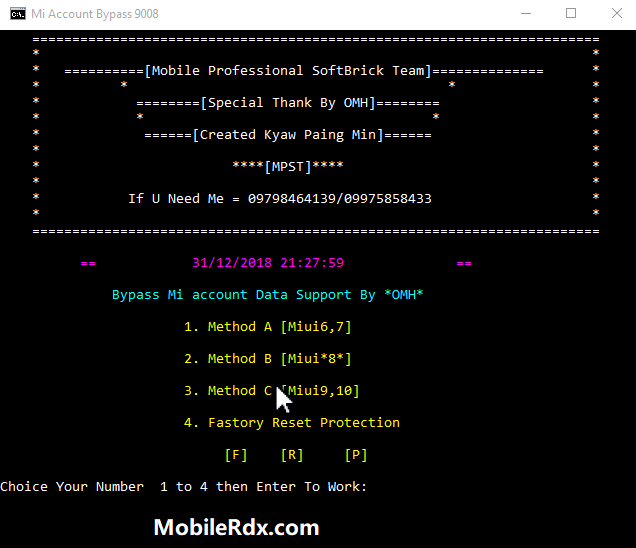Click the window title Mi Account Bypass 9008
This screenshot has width=636, height=548.
click(x=95, y=14)
